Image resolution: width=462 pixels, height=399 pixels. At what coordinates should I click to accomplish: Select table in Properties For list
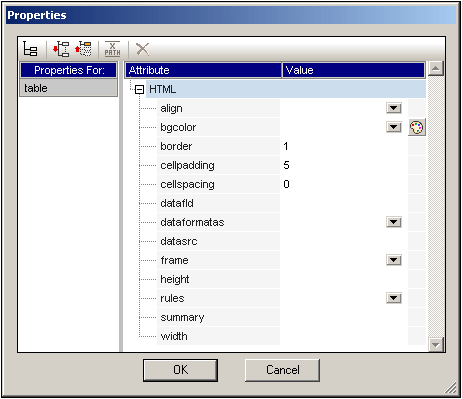(x=69, y=88)
